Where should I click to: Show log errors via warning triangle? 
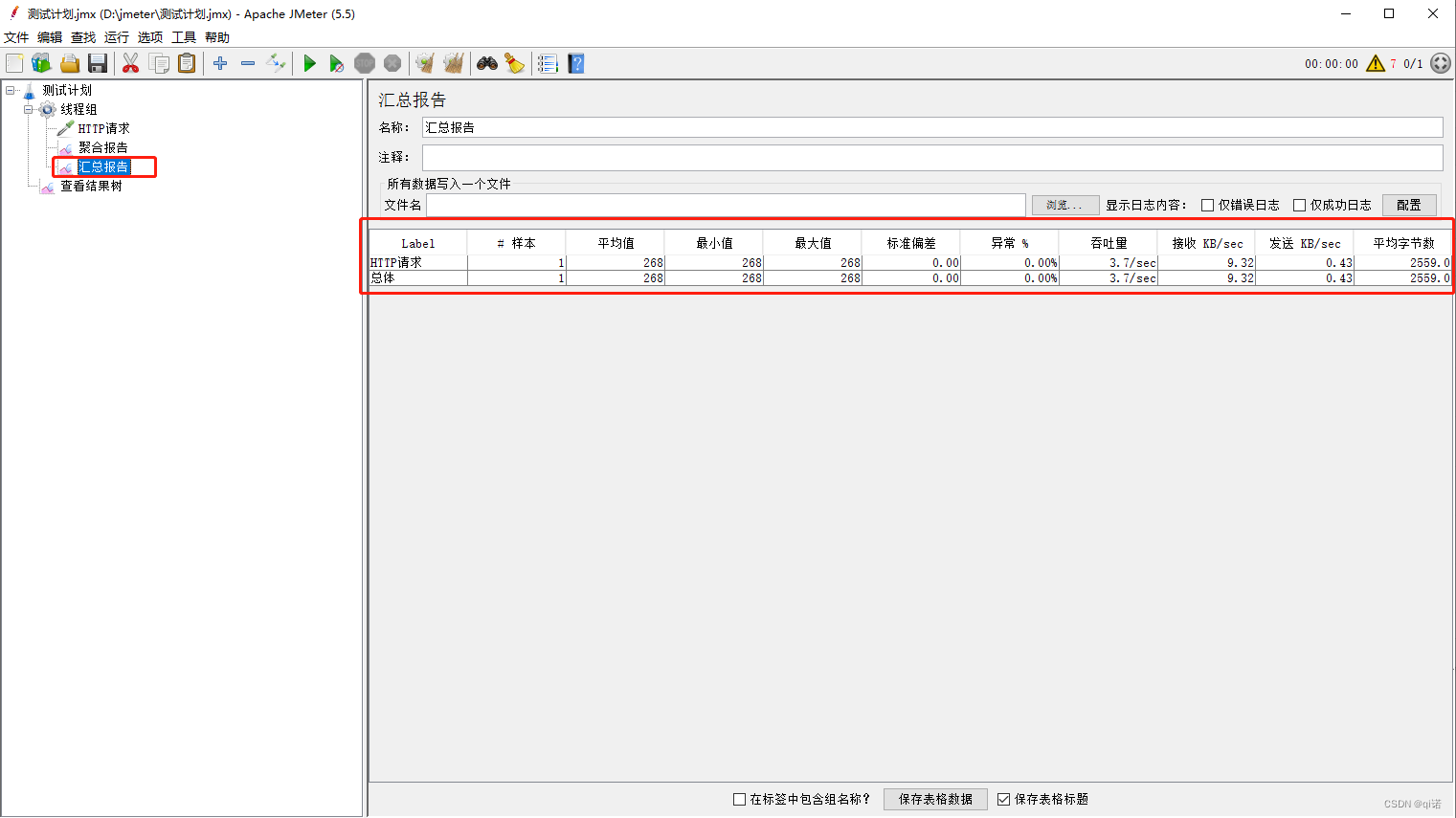(x=1376, y=63)
